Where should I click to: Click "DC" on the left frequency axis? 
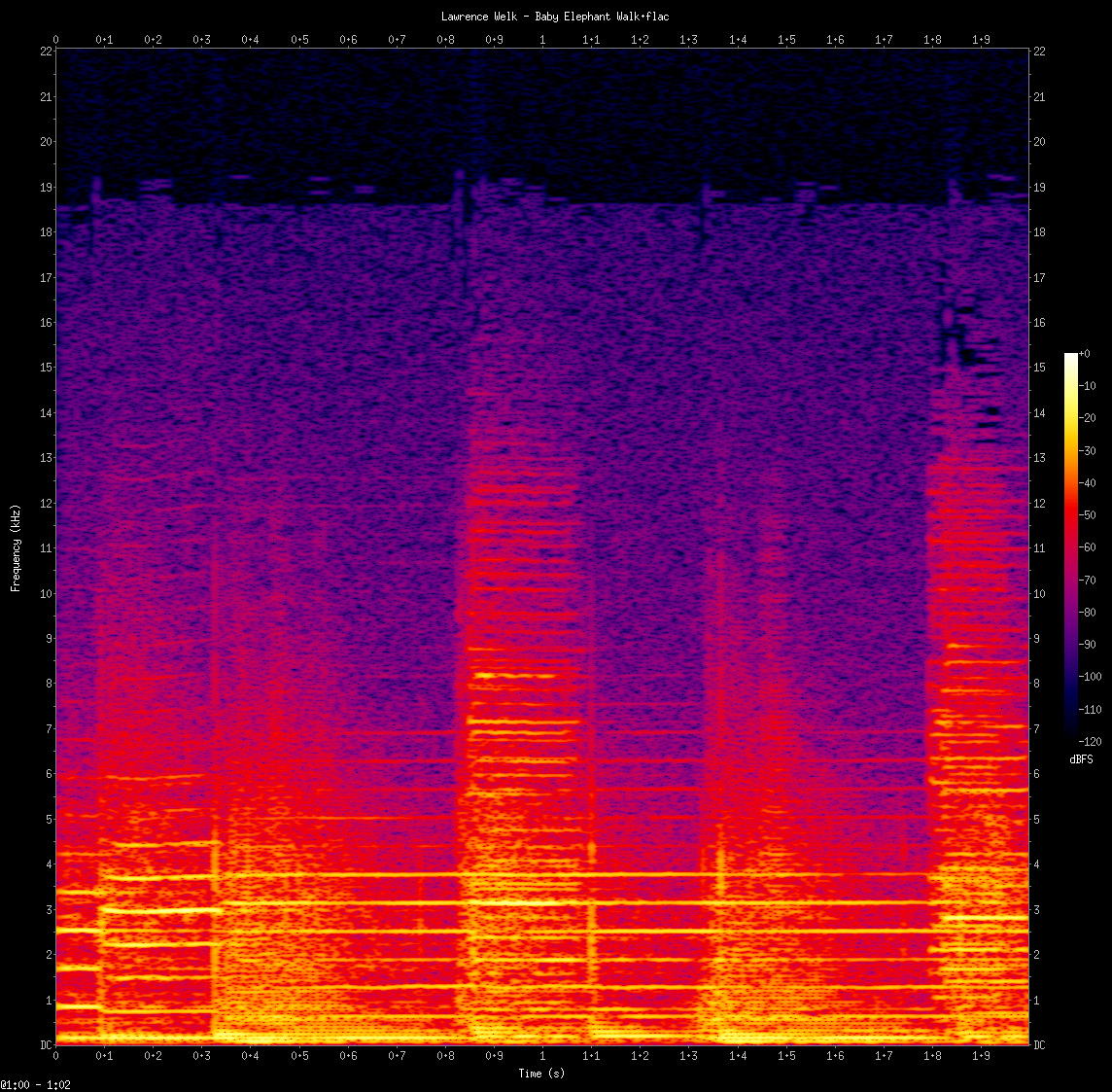pos(46,1045)
